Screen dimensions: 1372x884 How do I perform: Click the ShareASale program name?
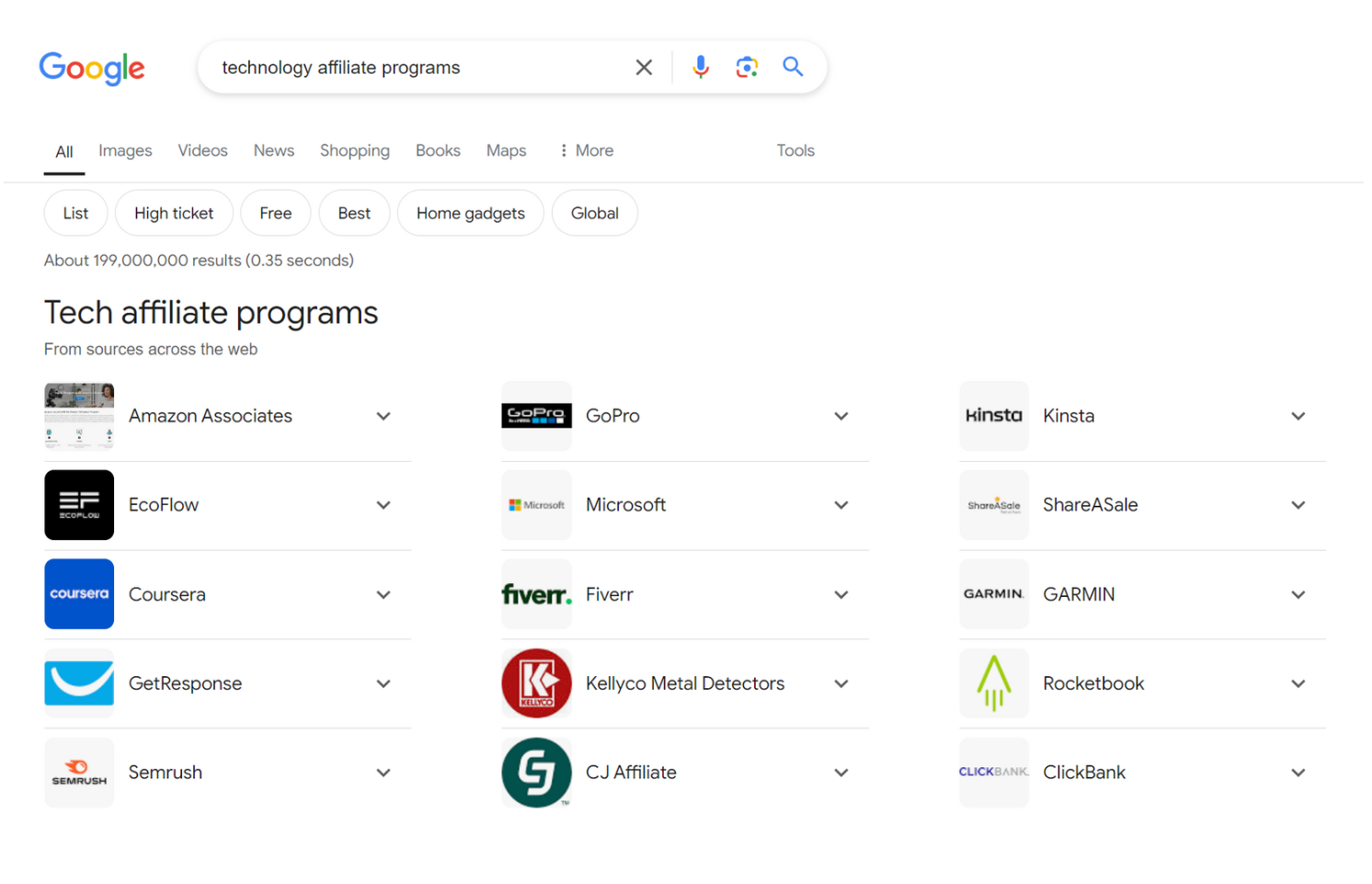point(1091,505)
